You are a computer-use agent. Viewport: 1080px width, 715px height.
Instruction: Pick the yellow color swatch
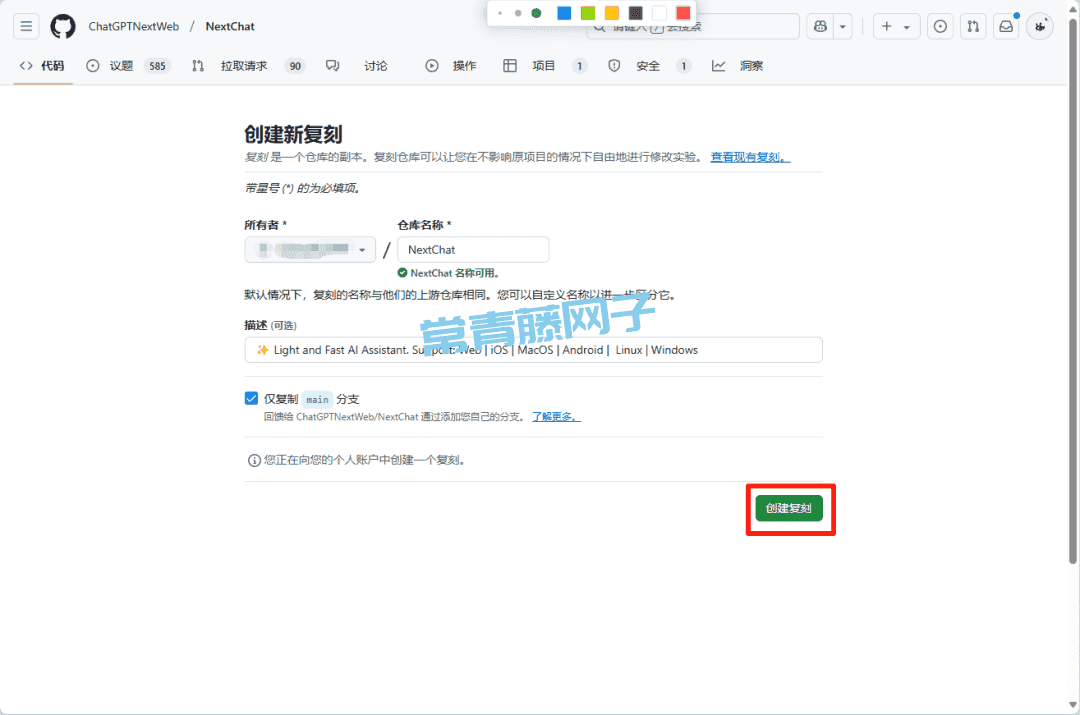point(612,13)
